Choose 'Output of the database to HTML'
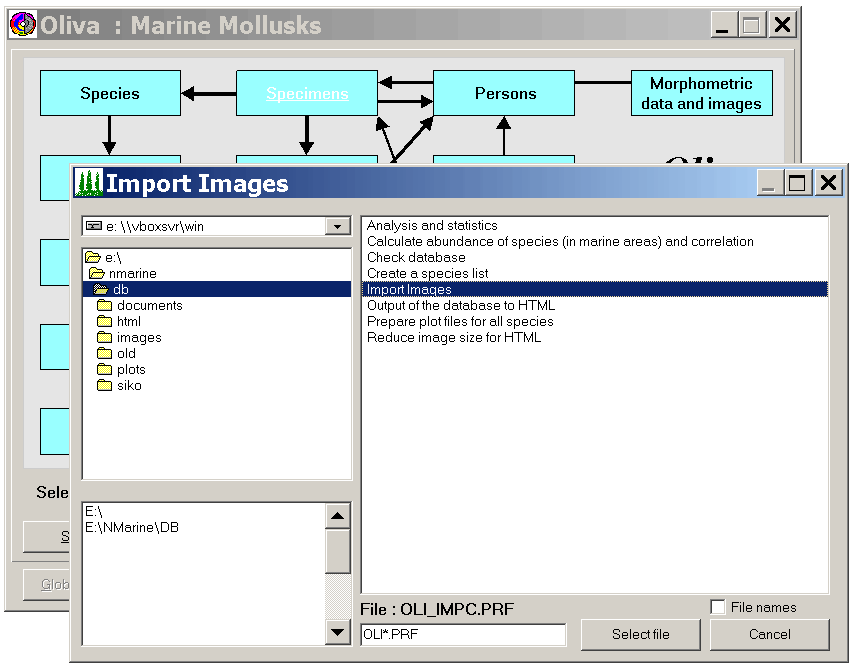 460,306
